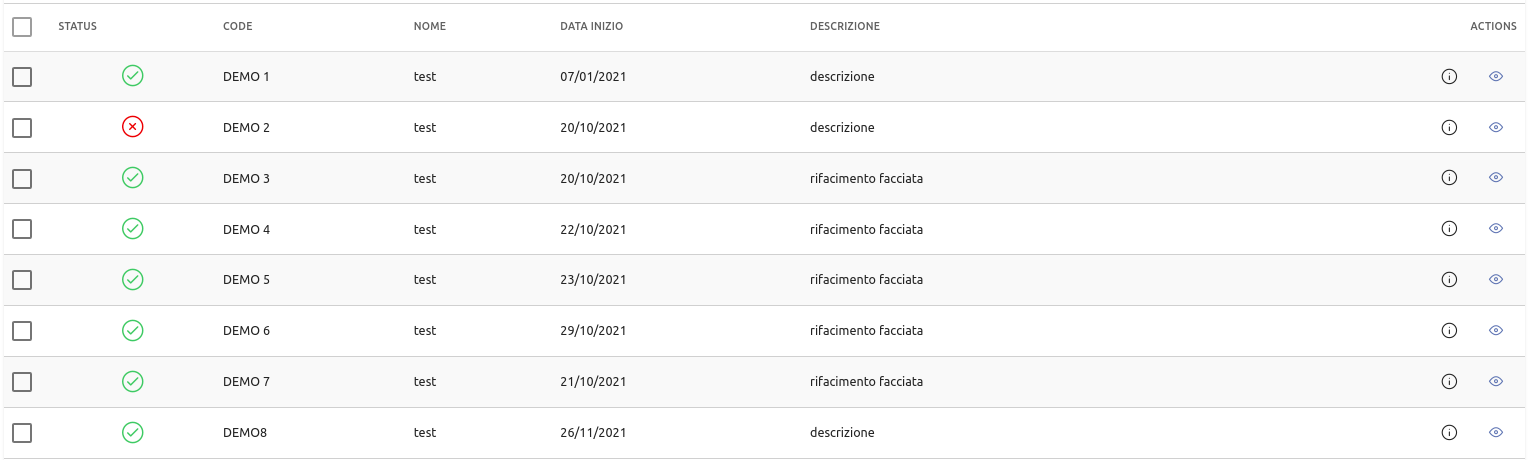Image resolution: width=1529 pixels, height=460 pixels.
Task: Click the date cell 29/10/2021
Action: point(593,331)
